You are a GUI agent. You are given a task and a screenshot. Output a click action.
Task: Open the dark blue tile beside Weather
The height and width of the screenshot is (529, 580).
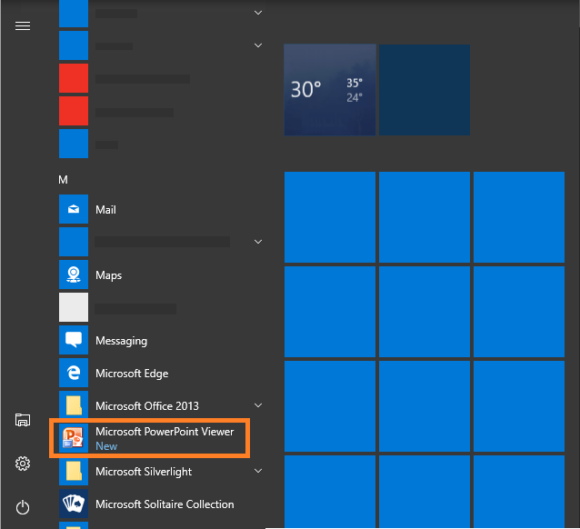point(424,90)
